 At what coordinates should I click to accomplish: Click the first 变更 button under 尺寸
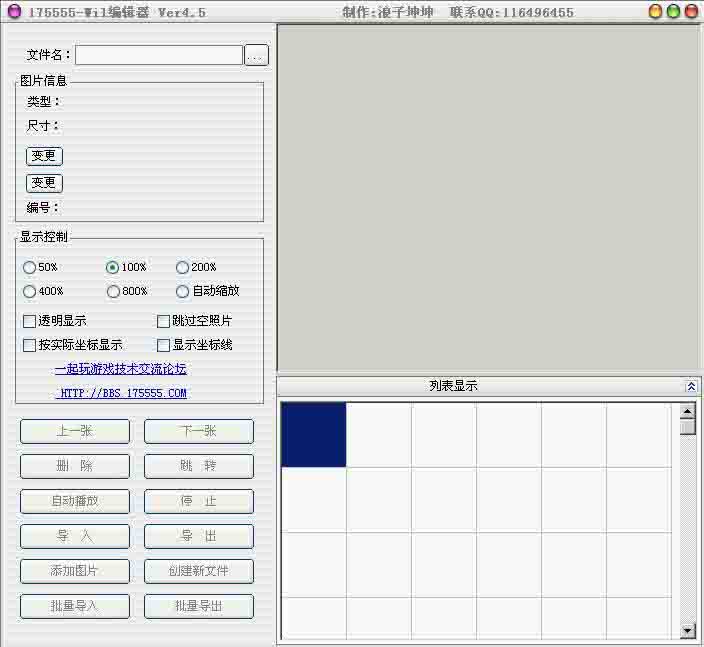click(44, 156)
